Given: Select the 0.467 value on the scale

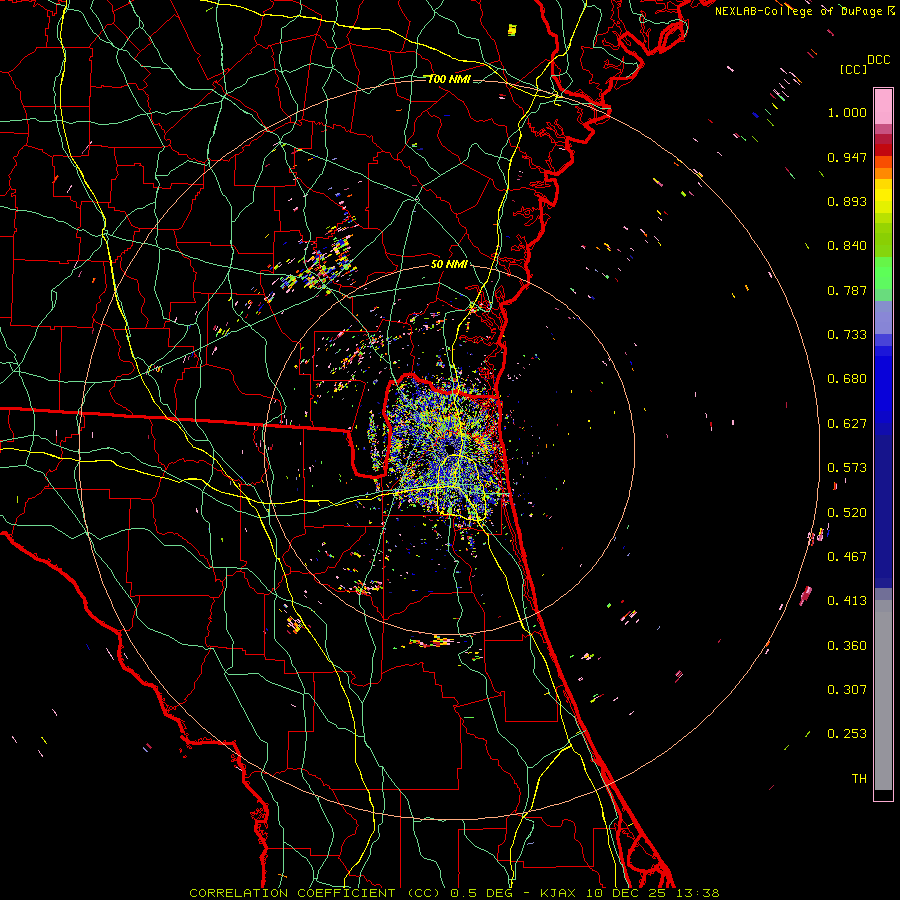Looking at the screenshot, I should [847, 557].
